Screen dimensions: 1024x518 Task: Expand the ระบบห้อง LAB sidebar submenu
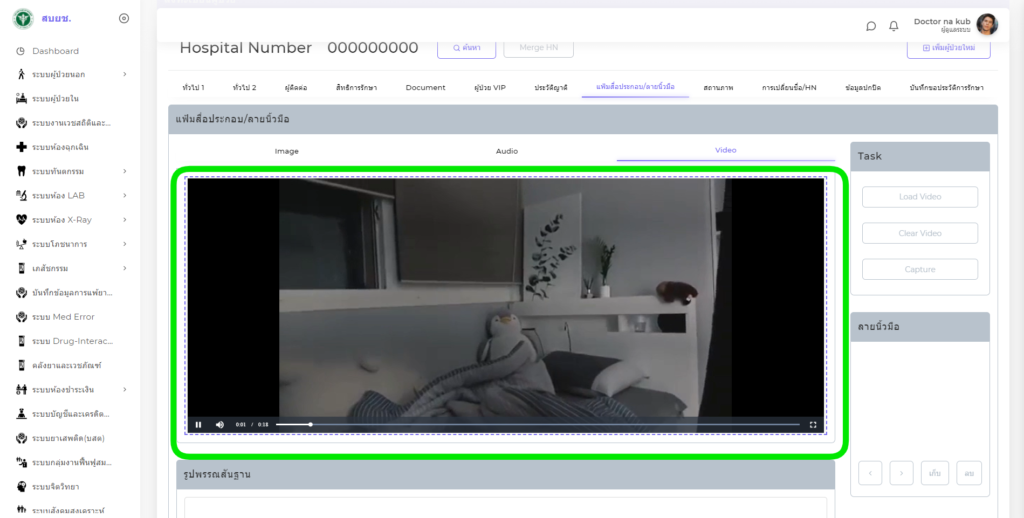pos(124,196)
